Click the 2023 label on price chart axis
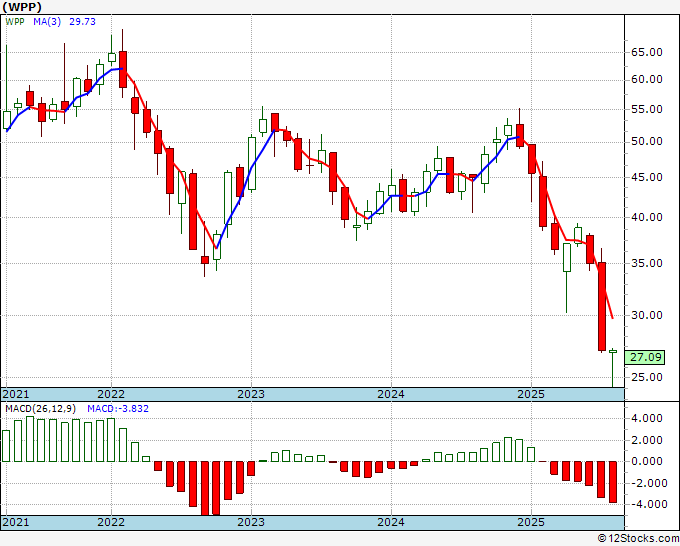Image resolution: width=680 pixels, height=546 pixels. 251,394
